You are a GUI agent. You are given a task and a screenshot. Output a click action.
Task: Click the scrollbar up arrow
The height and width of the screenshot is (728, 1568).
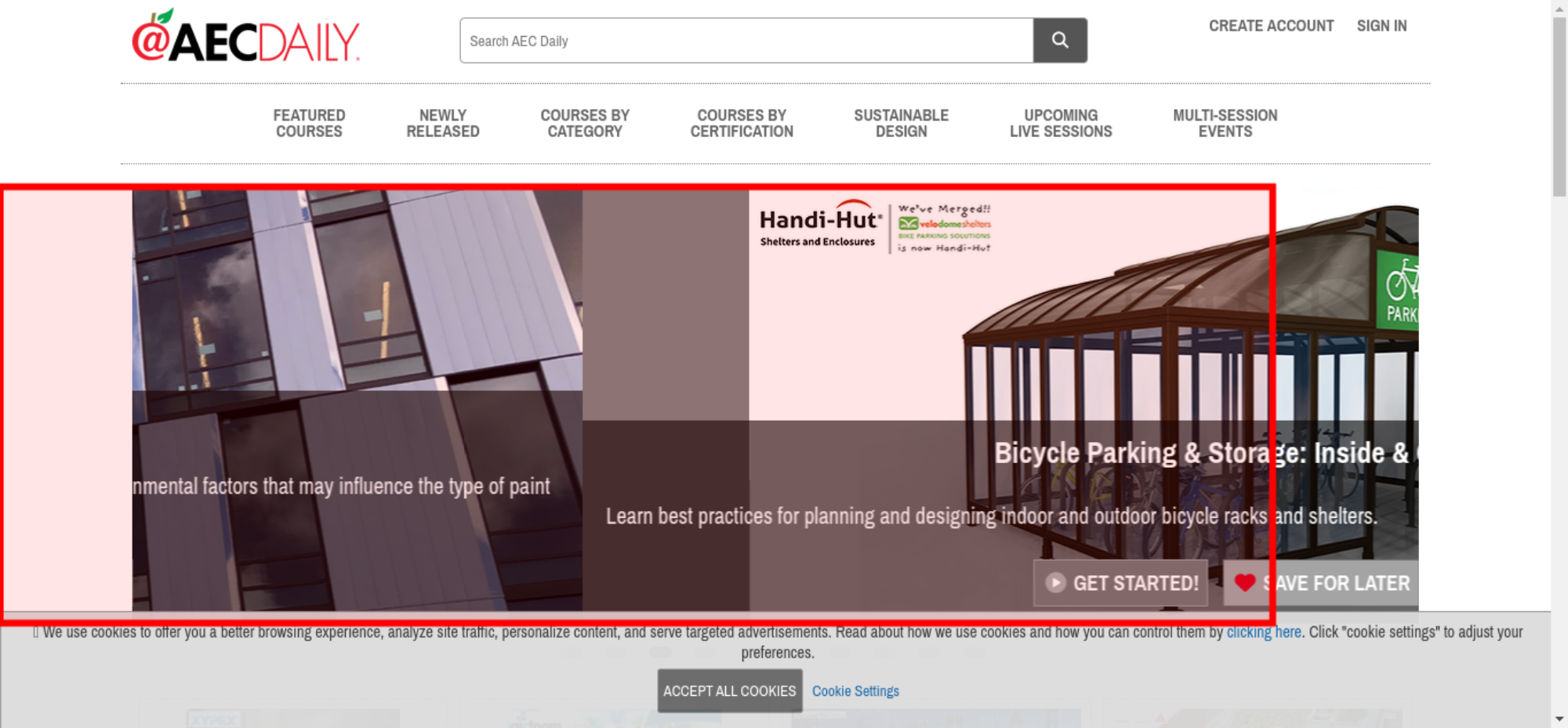[x=1559, y=7]
